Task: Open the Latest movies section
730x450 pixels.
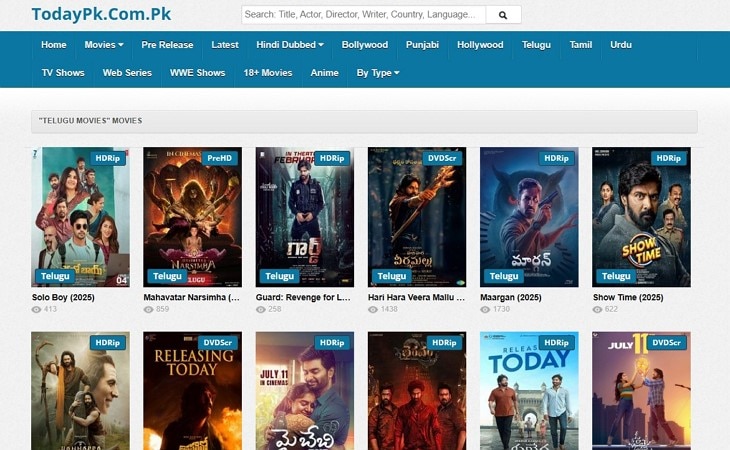Action: (225, 45)
